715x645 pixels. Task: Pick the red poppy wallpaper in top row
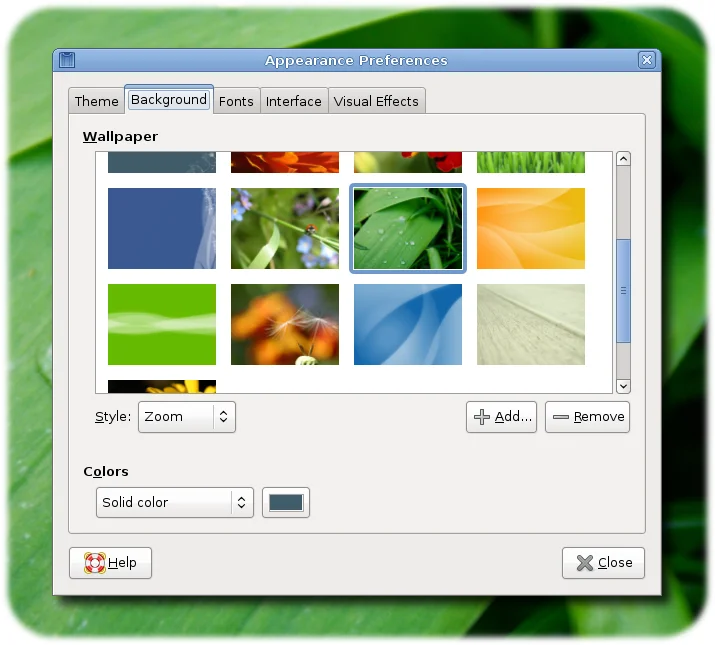click(x=408, y=162)
